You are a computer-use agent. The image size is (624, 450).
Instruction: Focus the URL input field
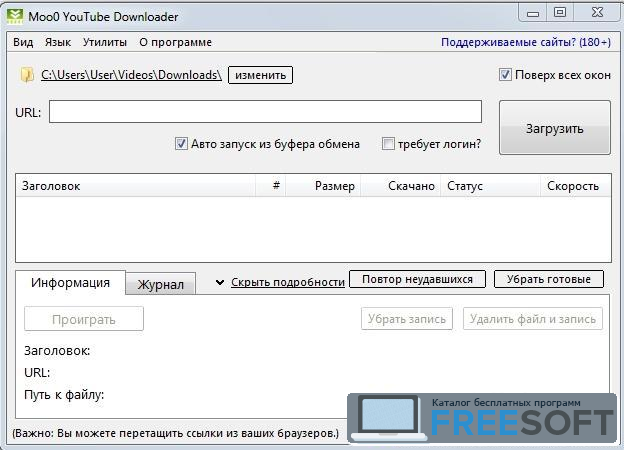(x=265, y=112)
